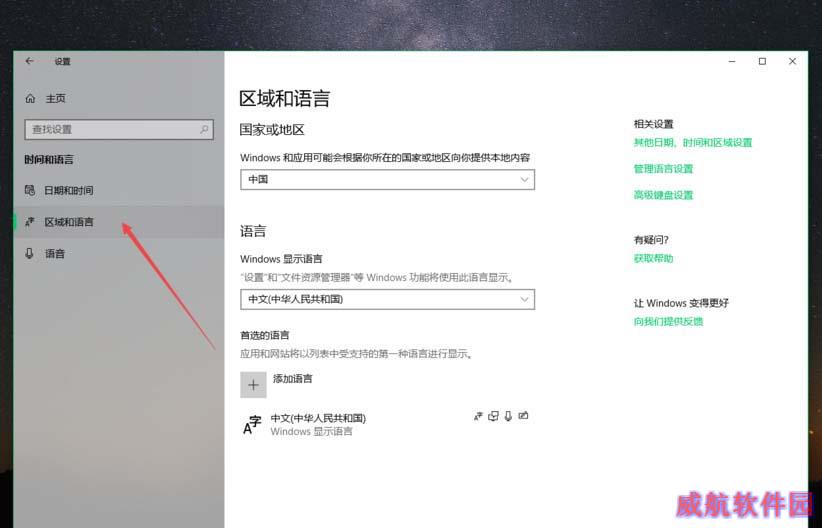822x528 pixels.
Task: Click the 国家或地区 section heading
Action: click(x=272, y=130)
